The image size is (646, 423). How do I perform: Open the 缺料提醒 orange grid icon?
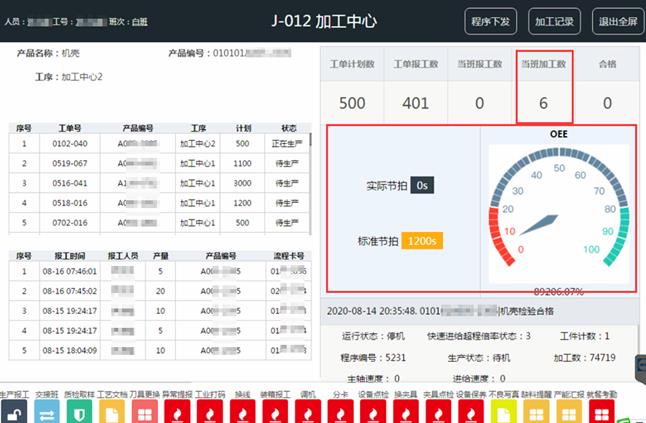click(x=536, y=412)
